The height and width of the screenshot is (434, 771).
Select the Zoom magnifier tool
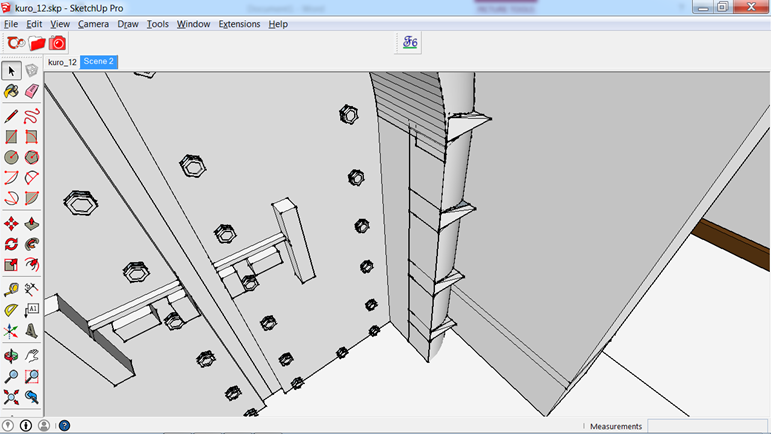[11, 376]
